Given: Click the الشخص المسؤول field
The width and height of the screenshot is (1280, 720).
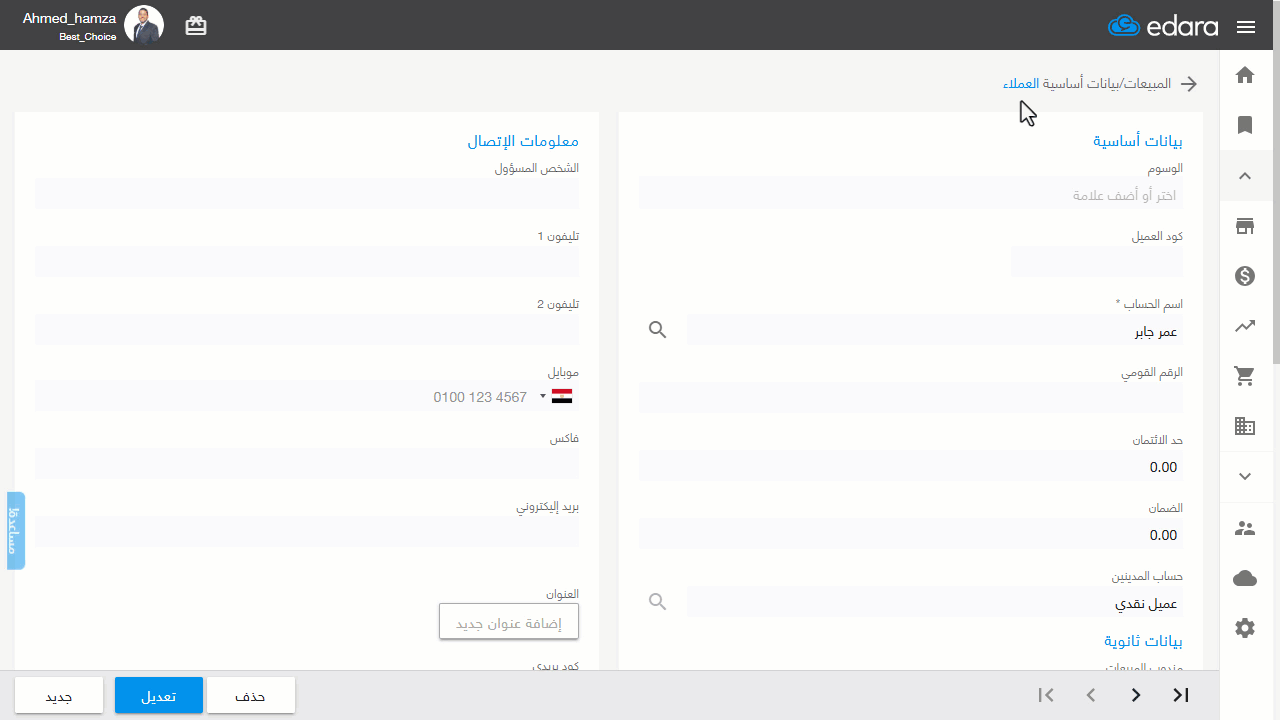Looking at the screenshot, I should pyautogui.click(x=307, y=194).
